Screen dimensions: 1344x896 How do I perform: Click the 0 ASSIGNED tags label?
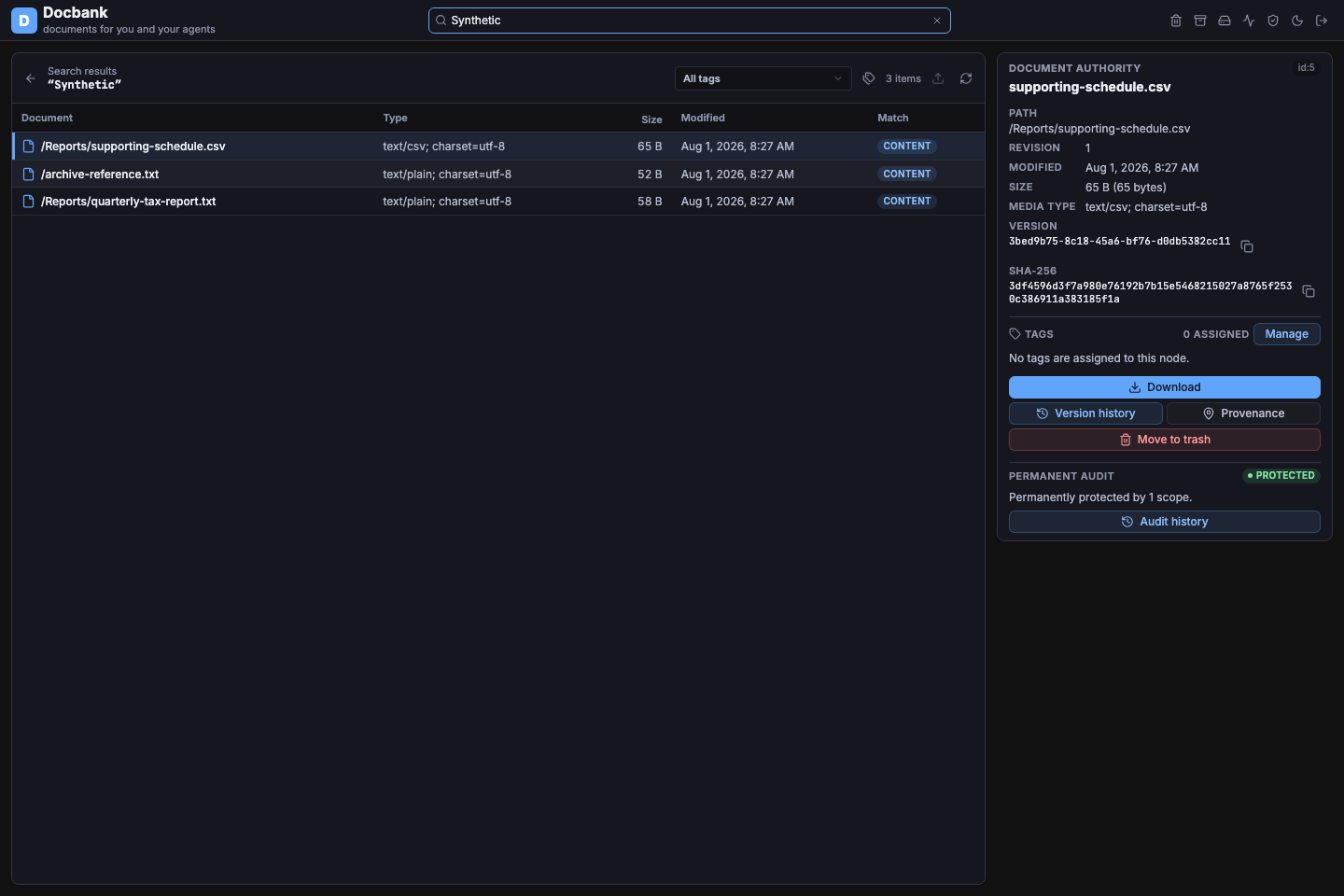point(1215,334)
